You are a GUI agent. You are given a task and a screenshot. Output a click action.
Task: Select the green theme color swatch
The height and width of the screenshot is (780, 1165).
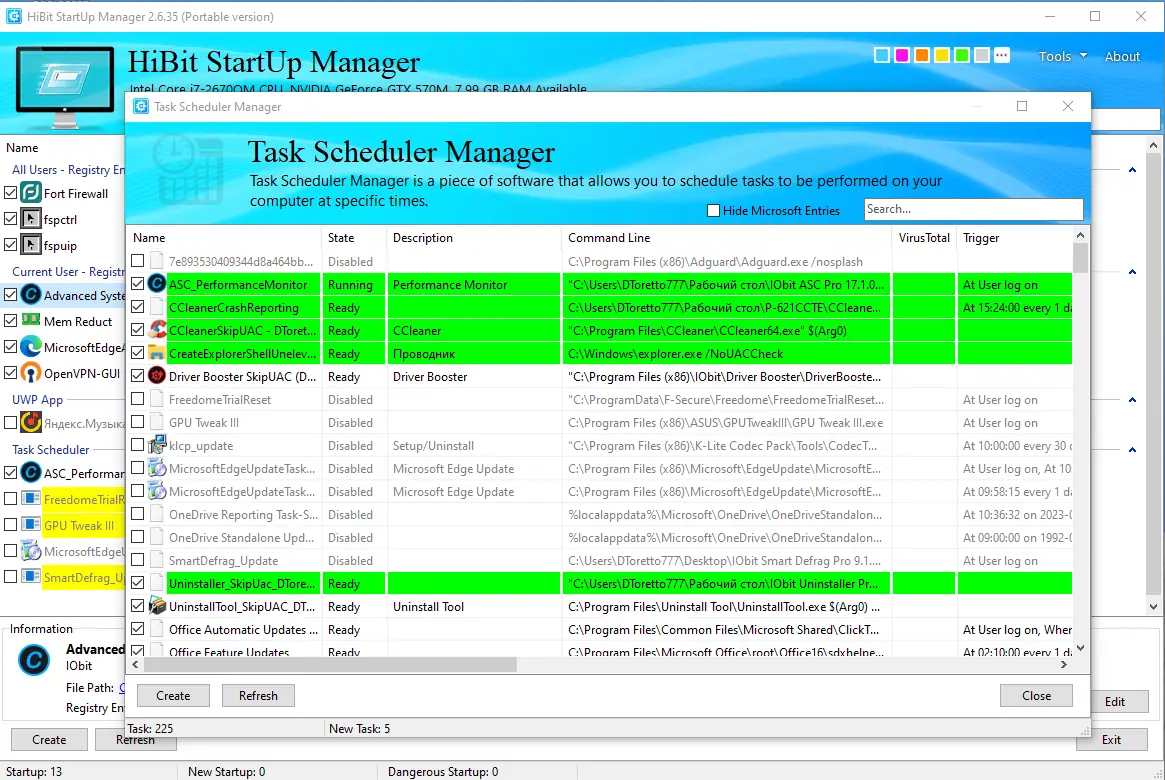962,55
